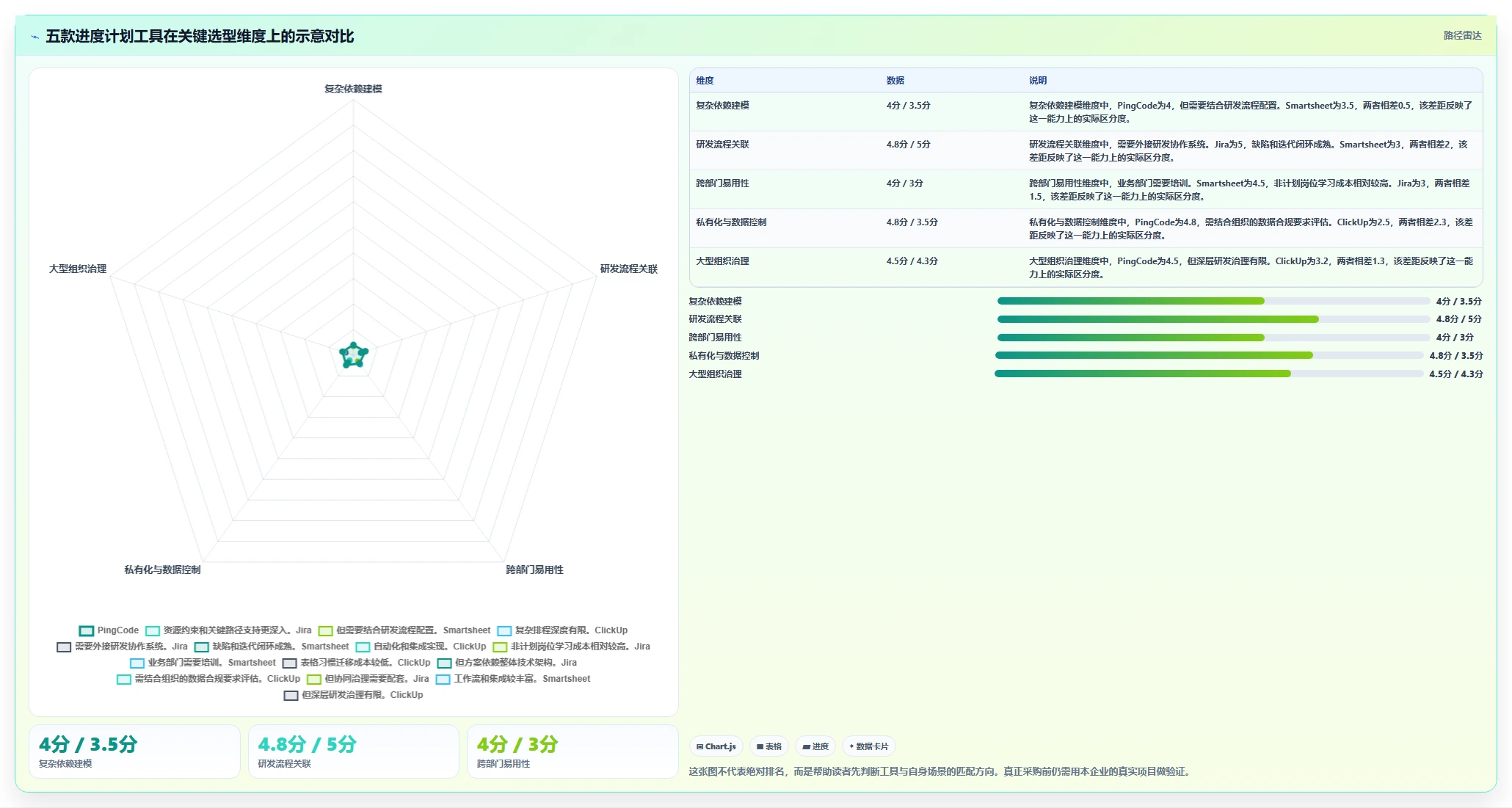
Task: Open the 4分 / 3.5分 data card
Action: click(x=134, y=751)
